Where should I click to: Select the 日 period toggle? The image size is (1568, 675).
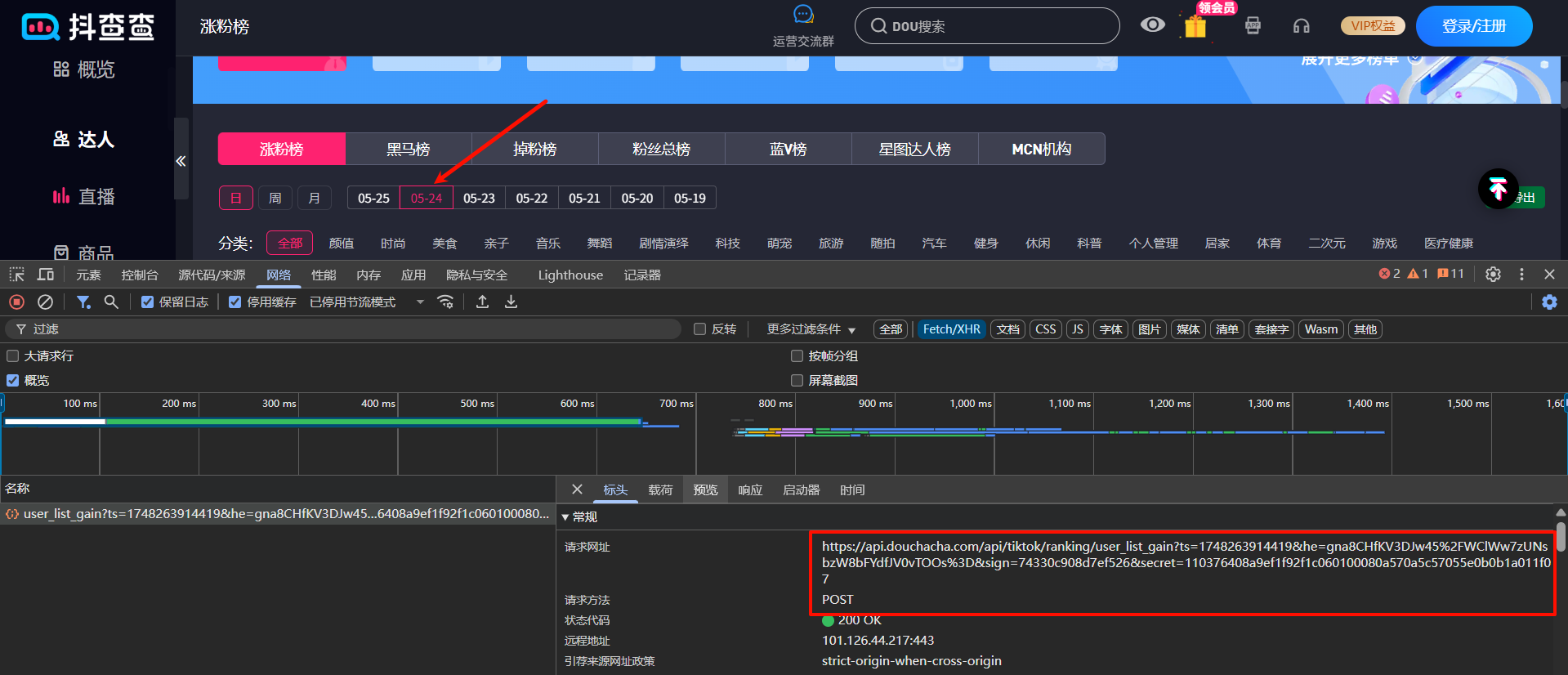point(235,198)
